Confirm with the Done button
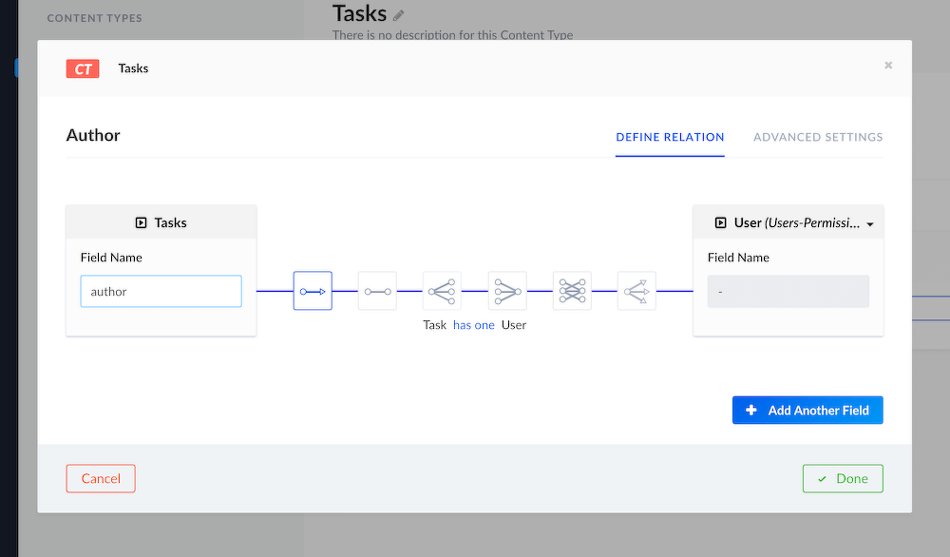Image resolution: width=950 pixels, height=557 pixels. pyautogui.click(x=842, y=478)
